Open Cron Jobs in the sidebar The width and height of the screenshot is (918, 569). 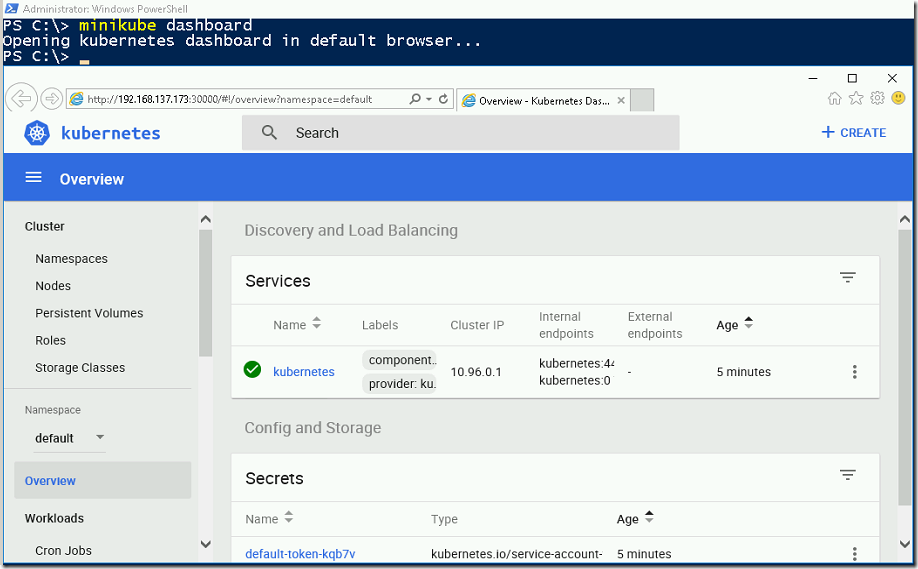click(63, 550)
